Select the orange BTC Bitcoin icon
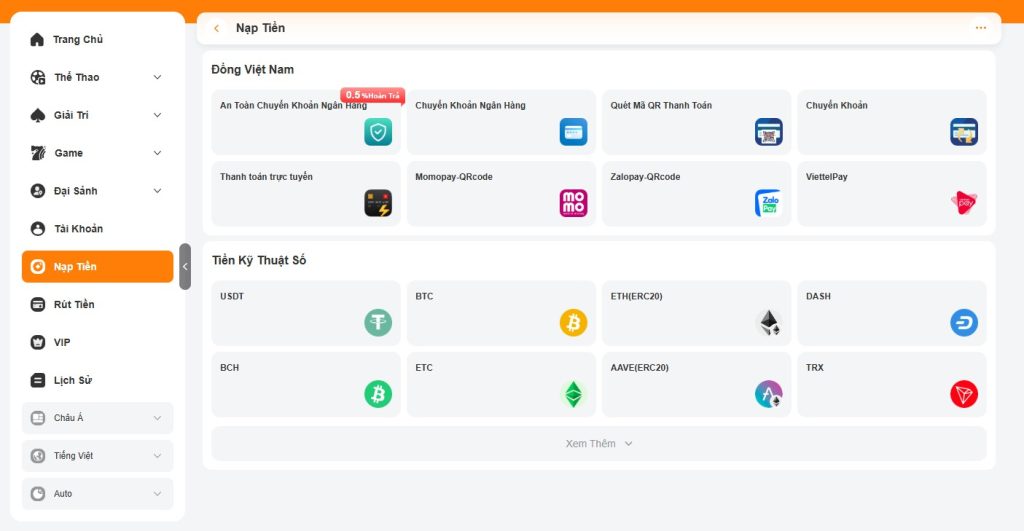 pos(573,323)
